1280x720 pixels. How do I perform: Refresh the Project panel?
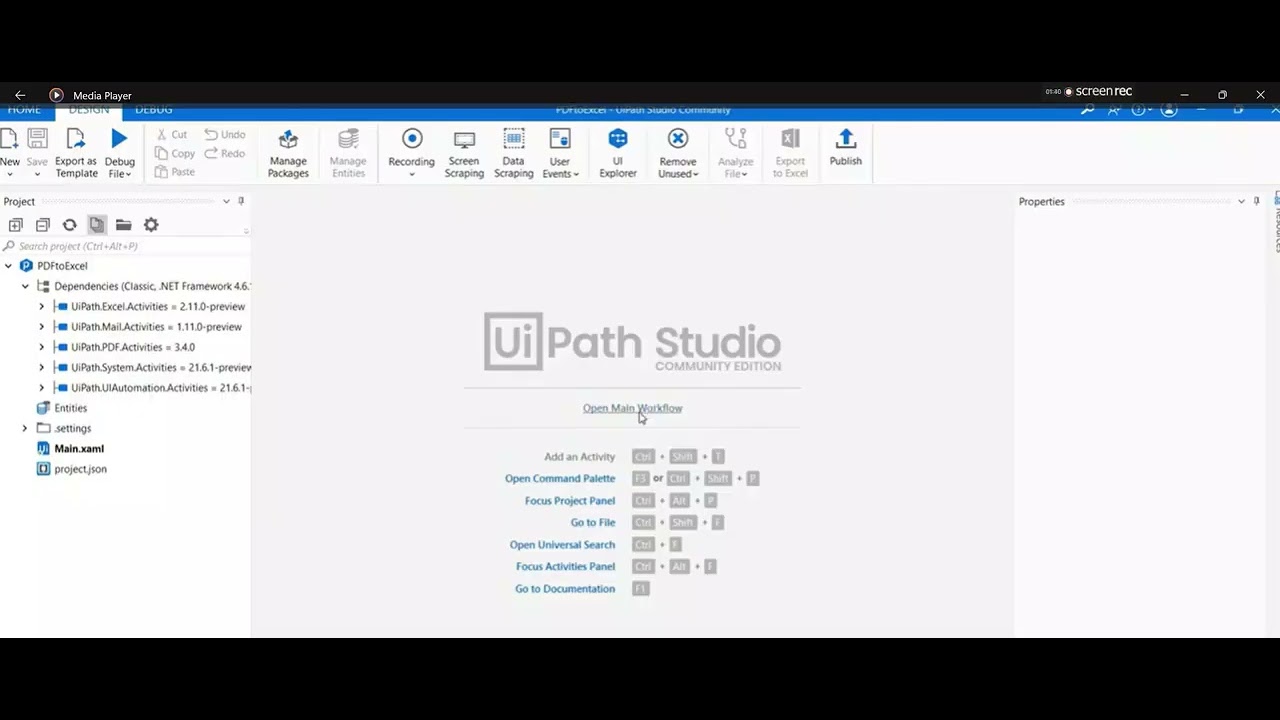click(x=69, y=225)
